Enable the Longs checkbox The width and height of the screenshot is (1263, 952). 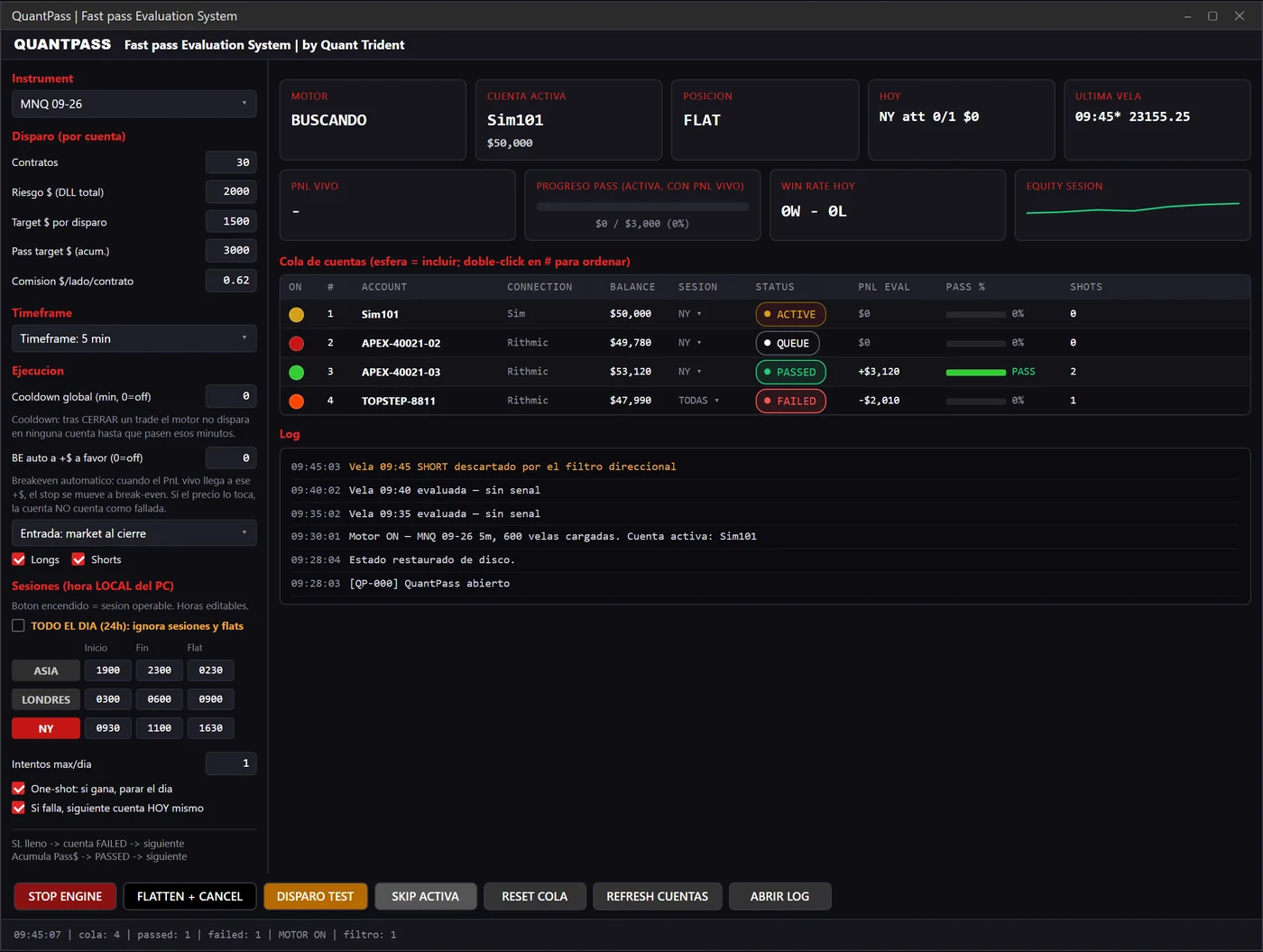click(x=19, y=559)
